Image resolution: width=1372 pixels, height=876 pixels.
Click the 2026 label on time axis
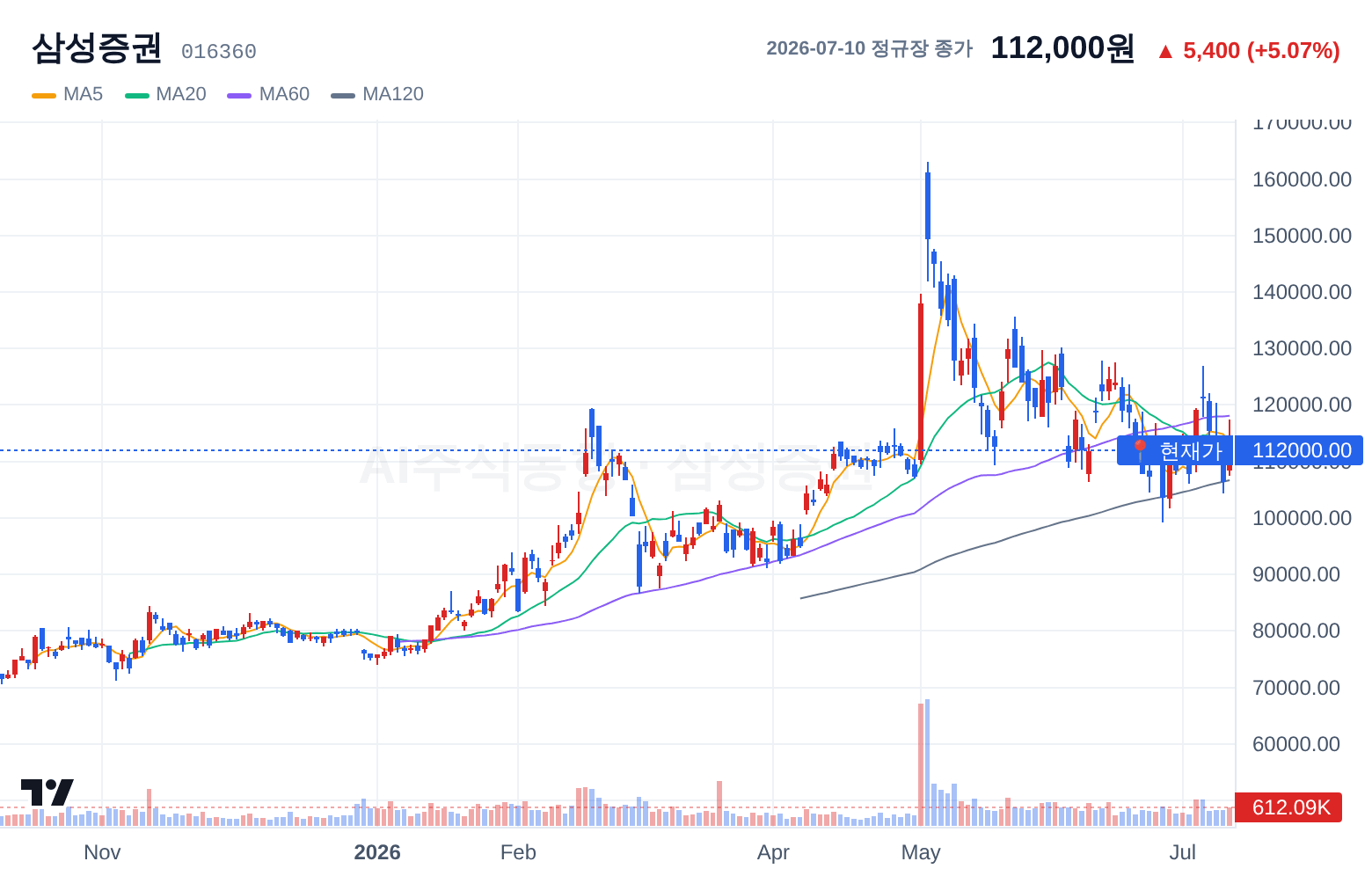click(377, 852)
